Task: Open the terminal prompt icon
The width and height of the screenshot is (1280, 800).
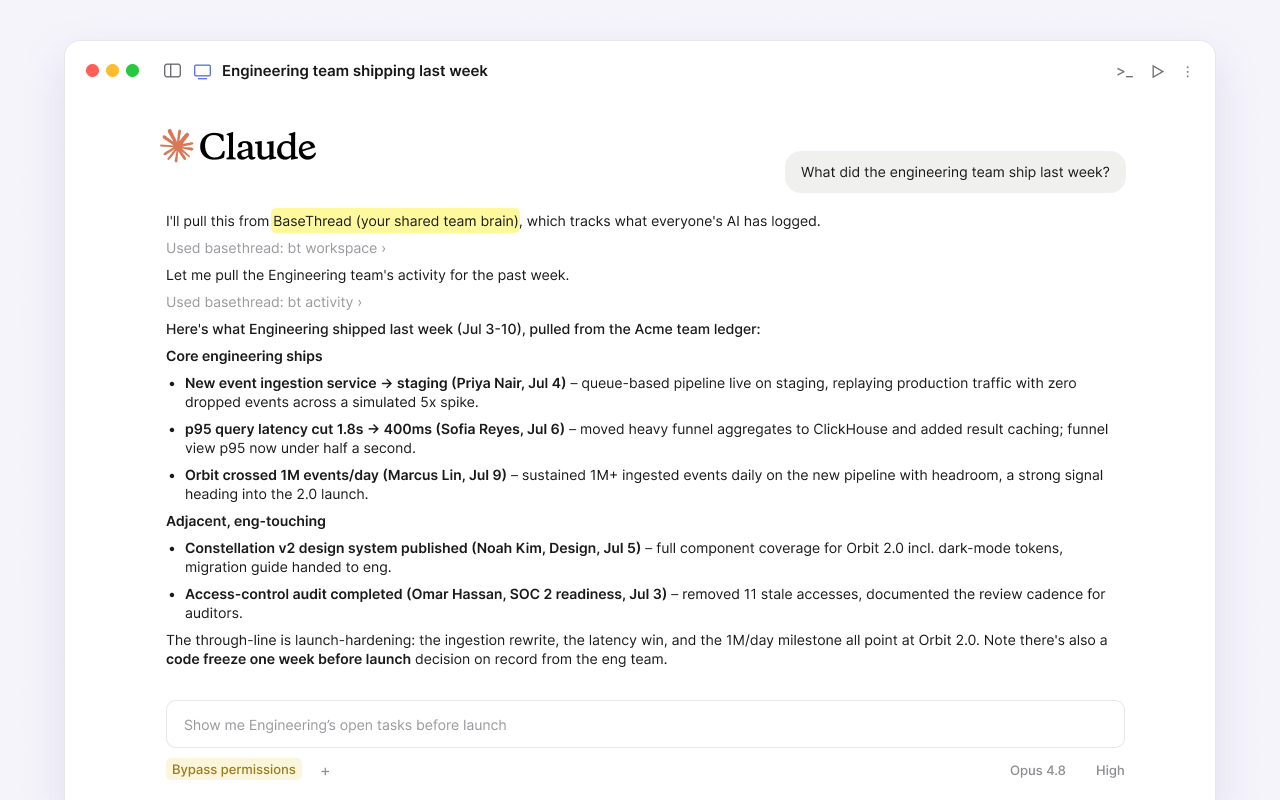Action: click(x=1125, y=72)
